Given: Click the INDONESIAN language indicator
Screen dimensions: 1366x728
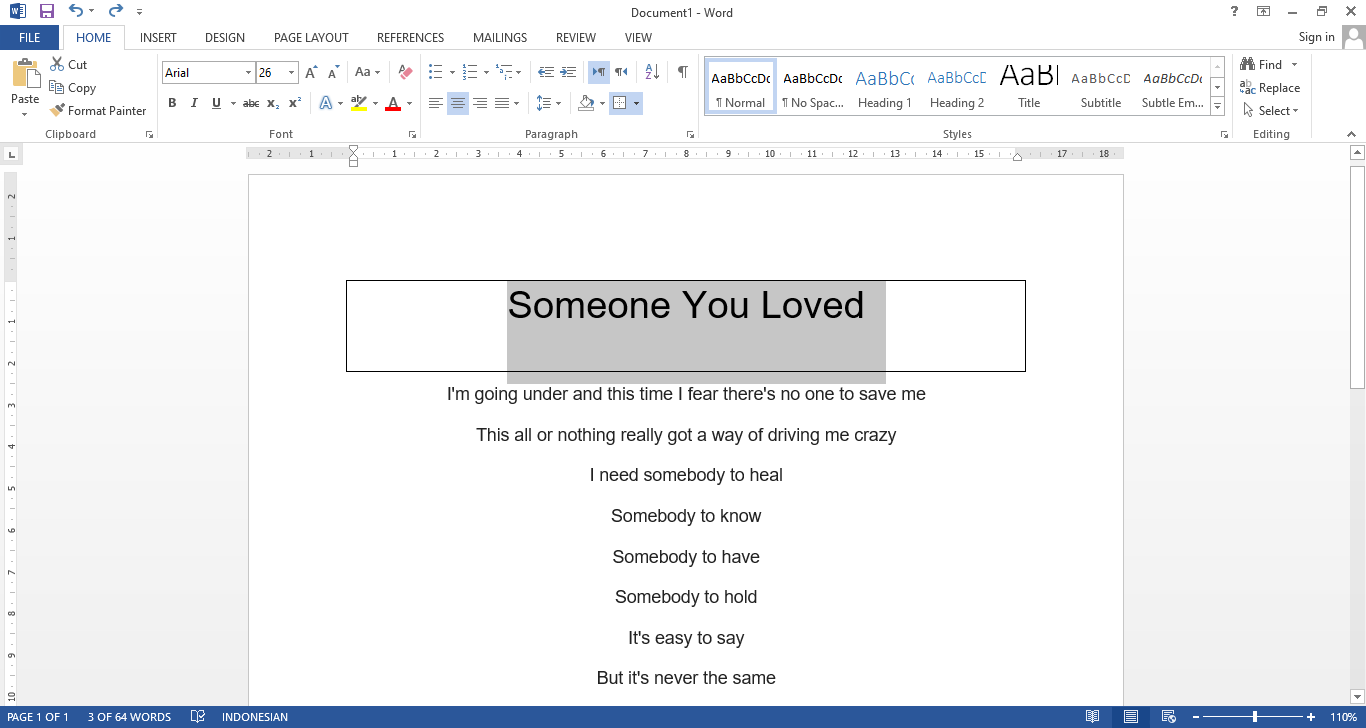Looking at the screenshot, I should tap(255, 717).
